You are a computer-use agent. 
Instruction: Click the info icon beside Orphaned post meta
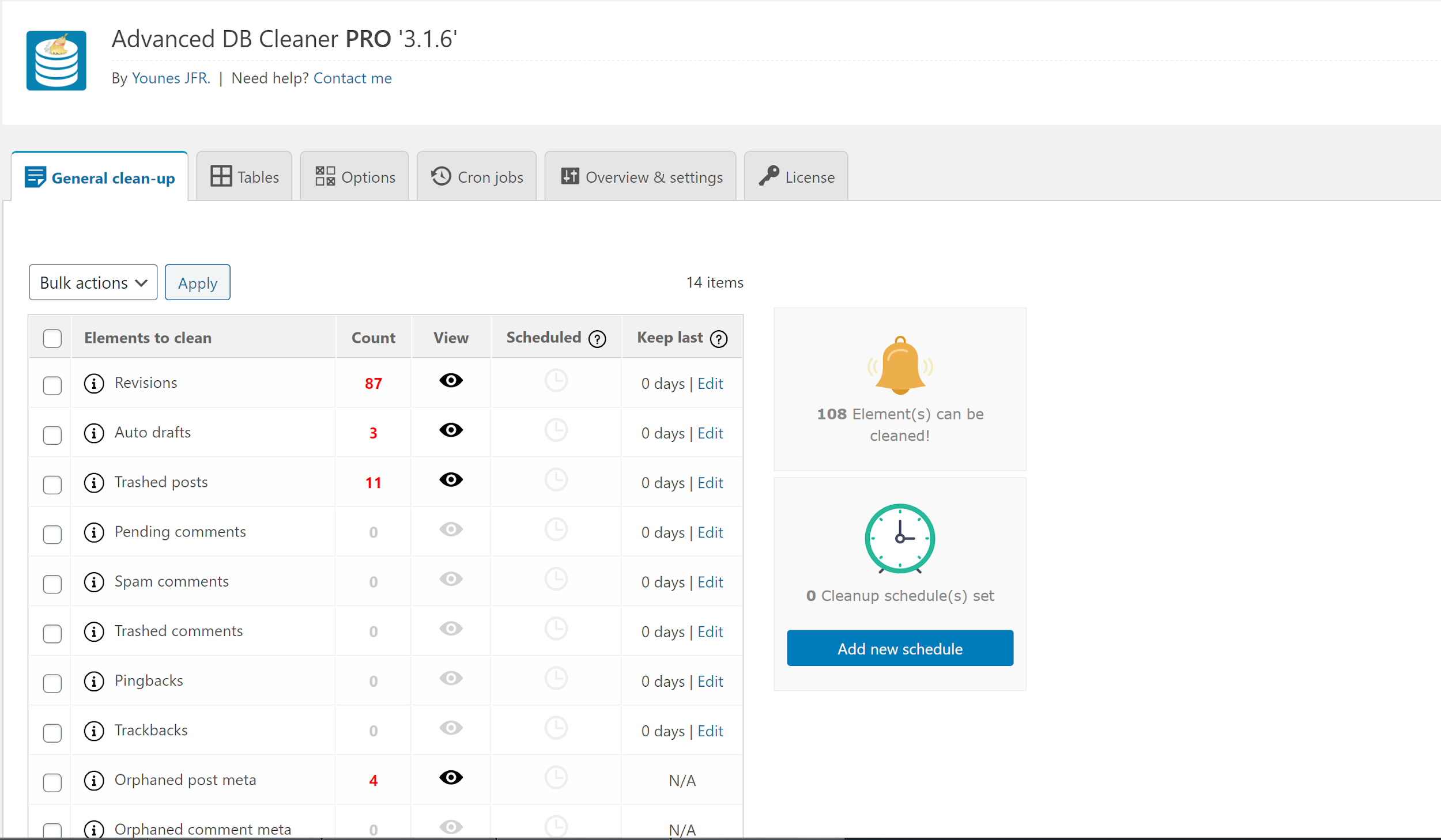(x=94, y=781)
